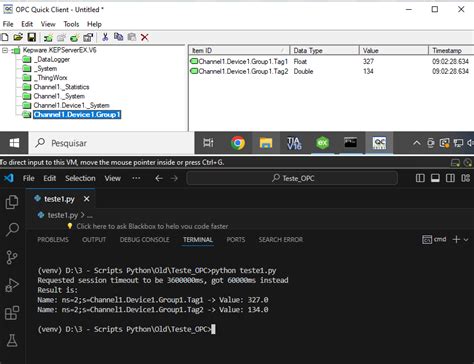Select the Channel1.Device1.Group1 group
This screenshot has height=364, width=474.
[x=77, y=114]
